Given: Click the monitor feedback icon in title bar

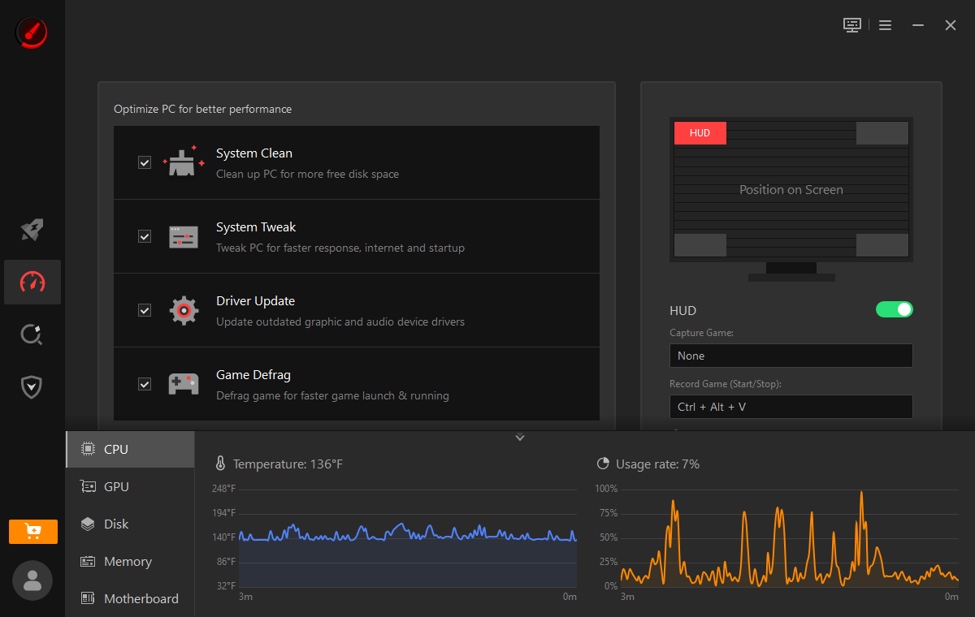Looking at the screenshot, I should [x=852, y=25].
